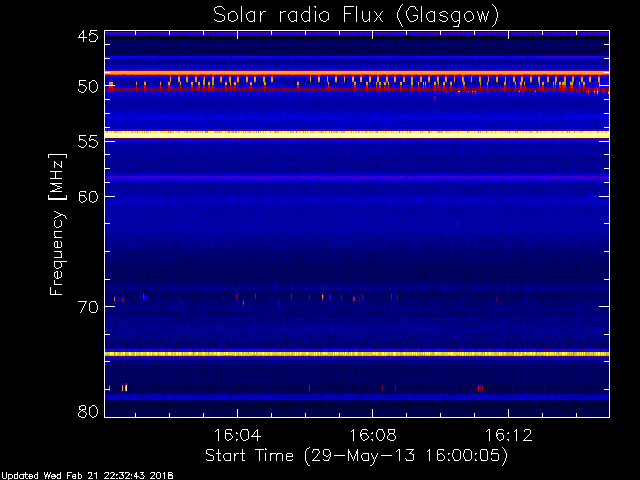Screen dimensions: 640x480
Task: Select the 16:12 time tick label
Action: pos(509,436)
